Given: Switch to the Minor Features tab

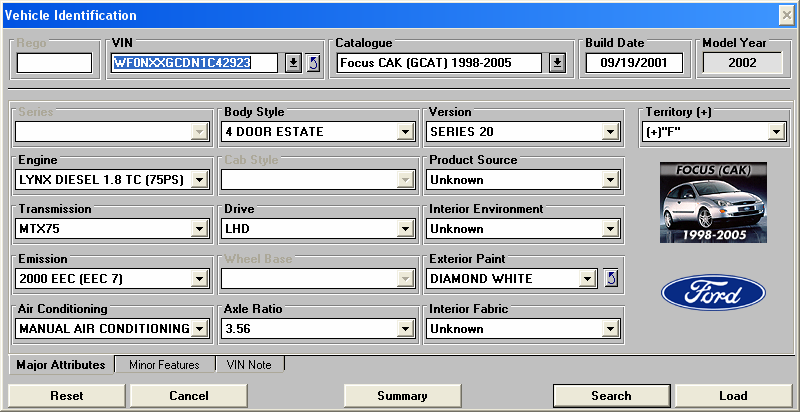Looking at the screenshot, I should coord(164,365).
